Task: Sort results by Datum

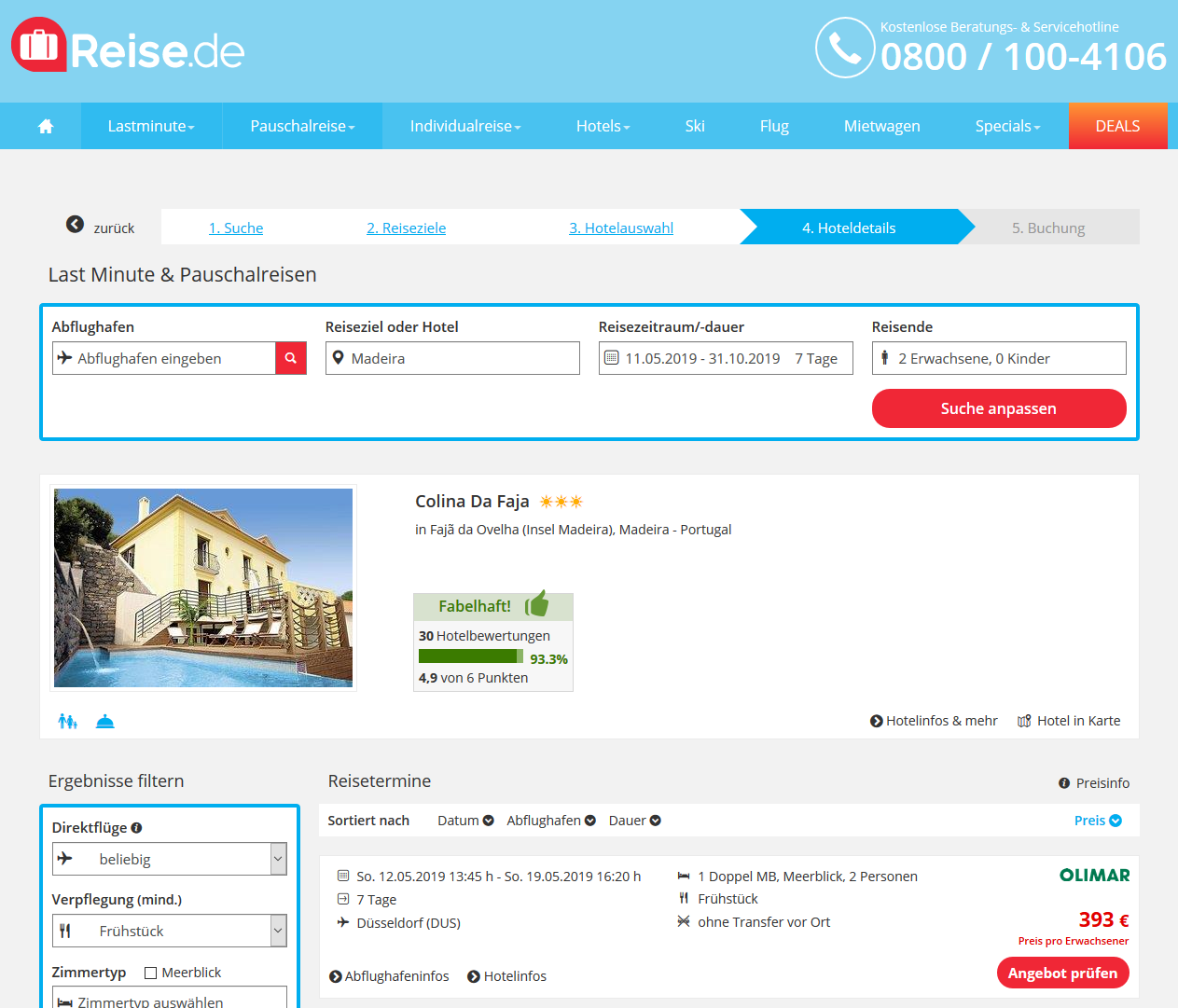Action: 465,821
